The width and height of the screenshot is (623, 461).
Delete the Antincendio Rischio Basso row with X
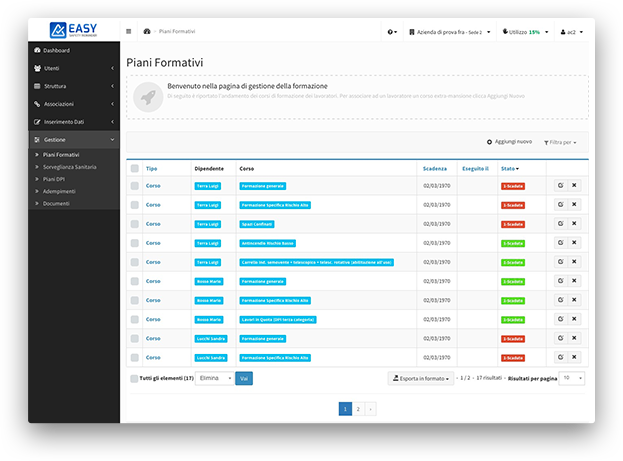coord(574,242)
